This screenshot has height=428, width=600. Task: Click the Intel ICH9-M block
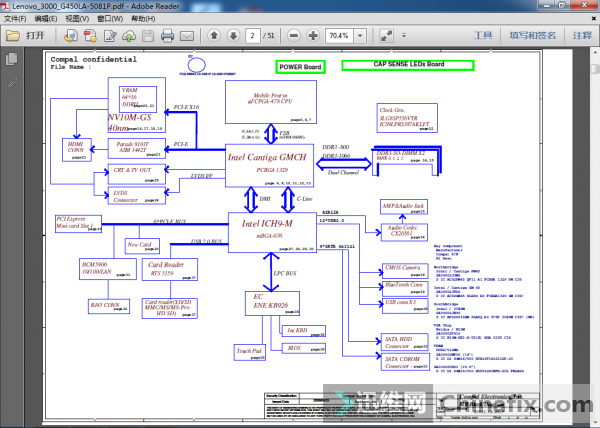(272, 232)
